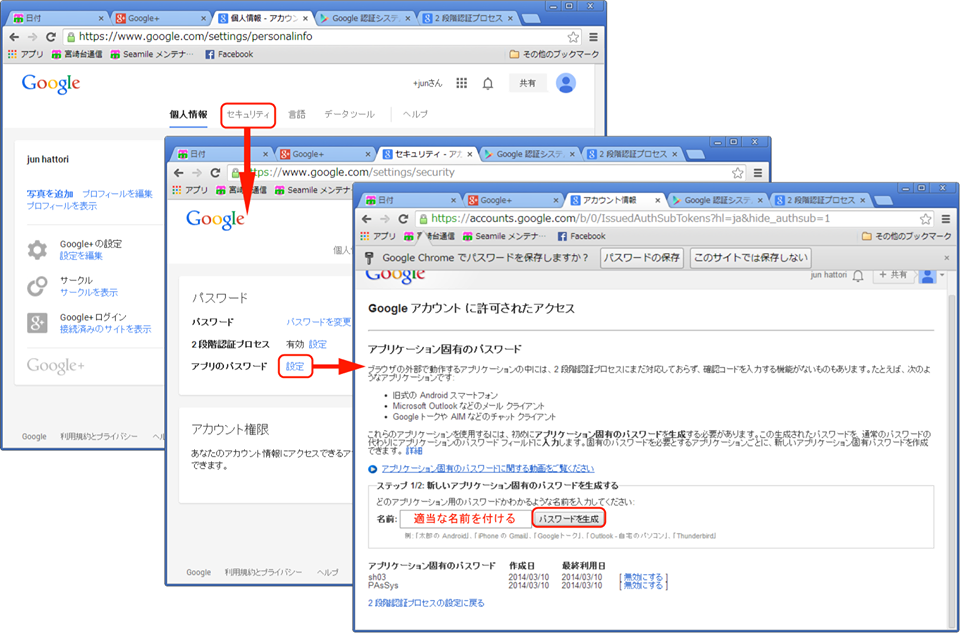
Task: Open the Facebook bookmark in the personalinfo window
Action: (229, 54)
